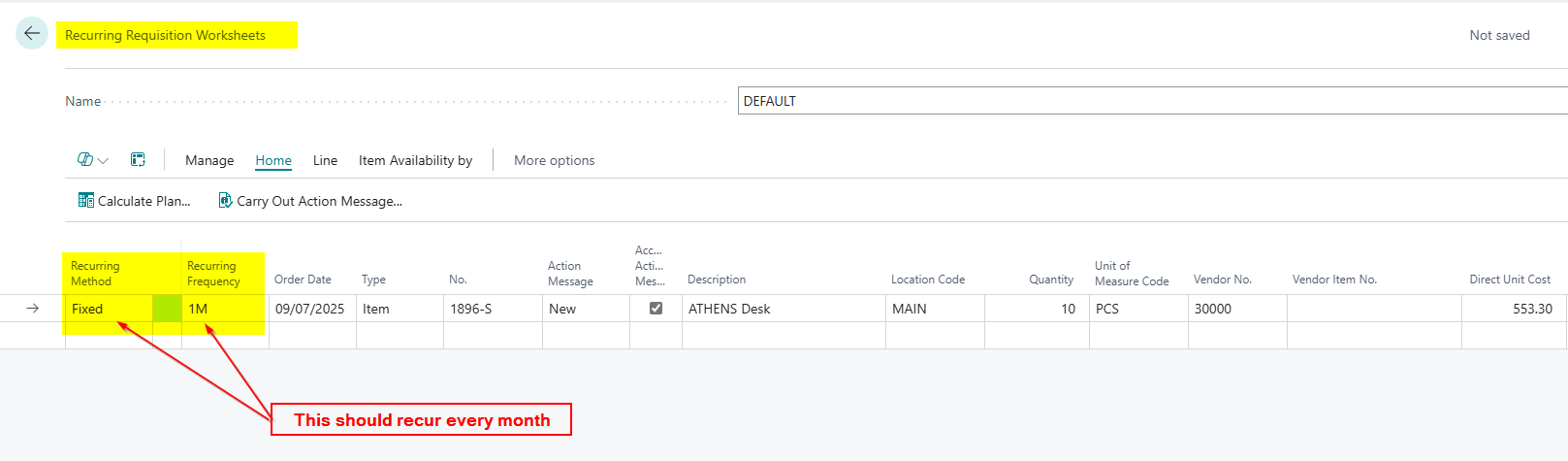Screen dimensions: 1568x461
Task: Open the Manage menu
Action: (209, 160)
